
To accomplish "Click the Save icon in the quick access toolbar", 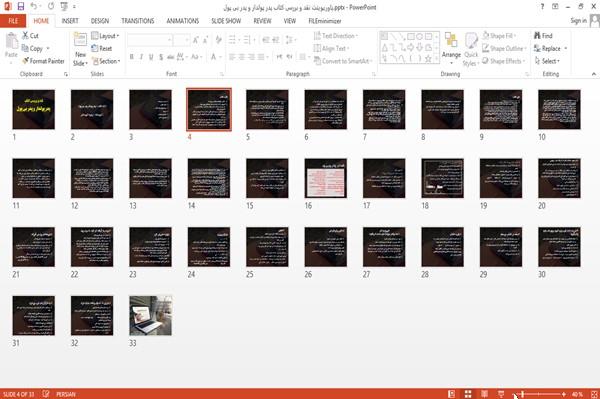I will click(21, 6).
